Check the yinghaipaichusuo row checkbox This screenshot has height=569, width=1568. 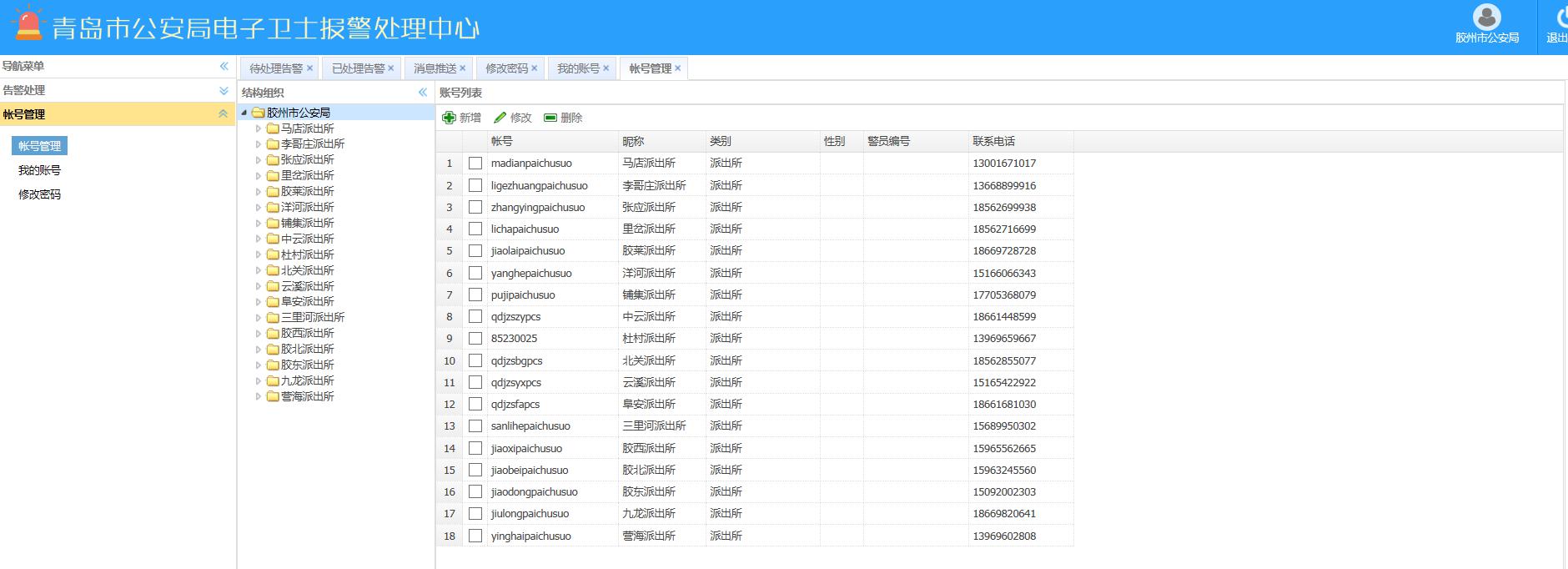point(475,536)
